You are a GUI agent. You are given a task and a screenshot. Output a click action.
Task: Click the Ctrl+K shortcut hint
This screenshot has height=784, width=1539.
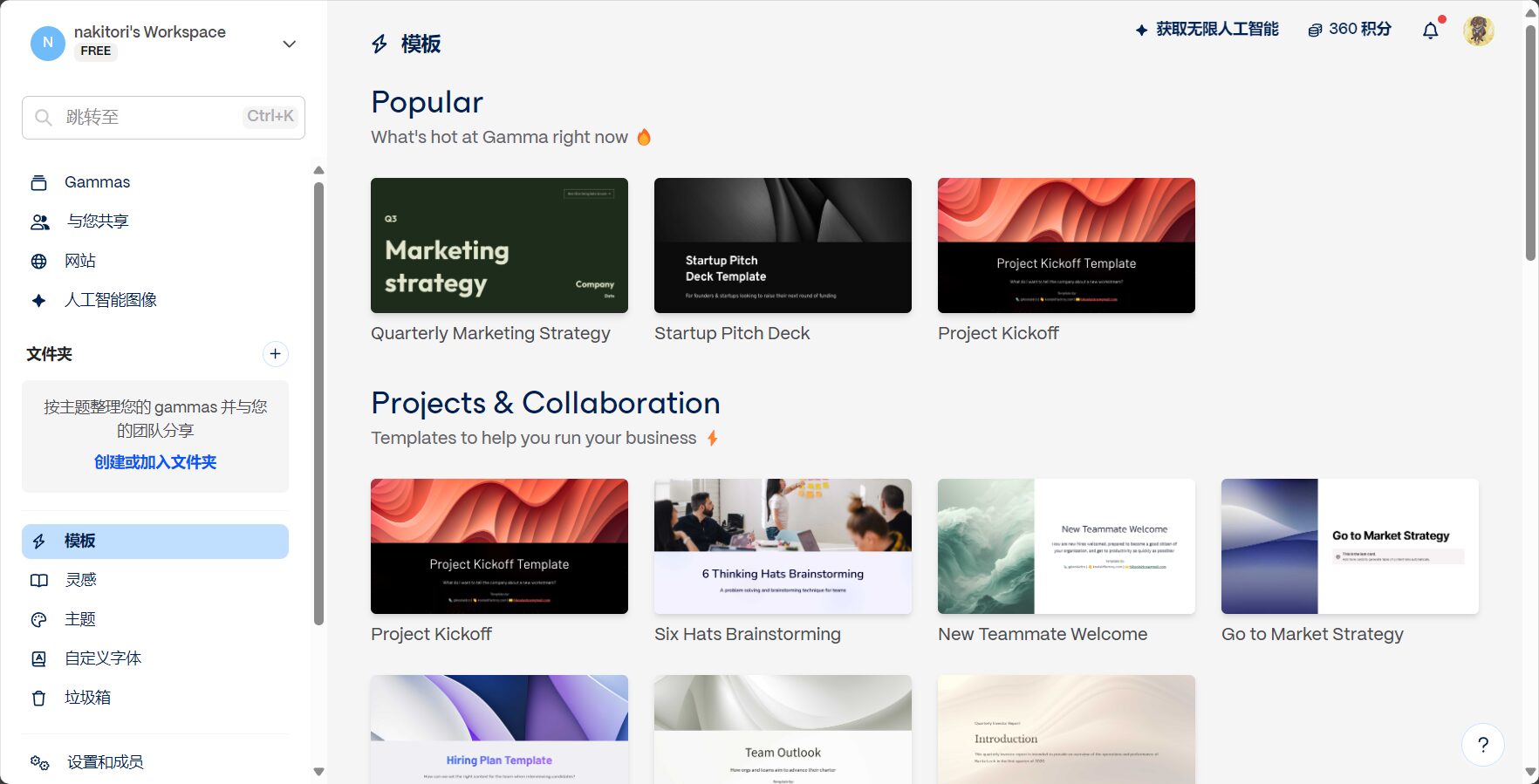click(x=270, y=117)
